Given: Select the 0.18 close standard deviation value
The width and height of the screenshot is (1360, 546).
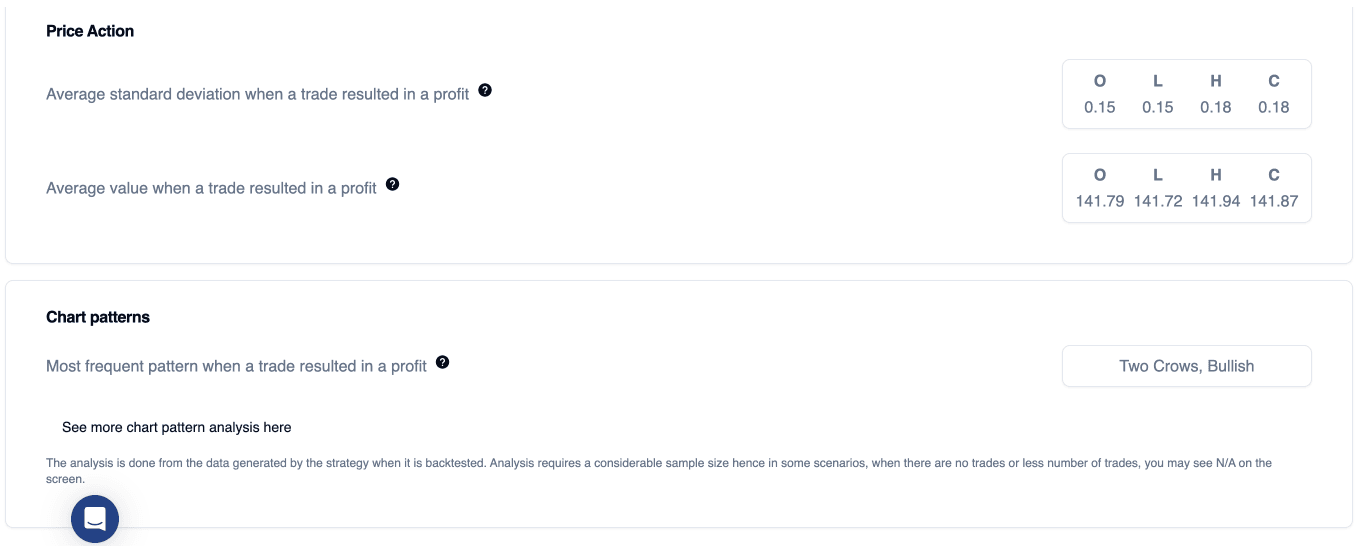Looking at the screenshot, I should pos(1274,107).
